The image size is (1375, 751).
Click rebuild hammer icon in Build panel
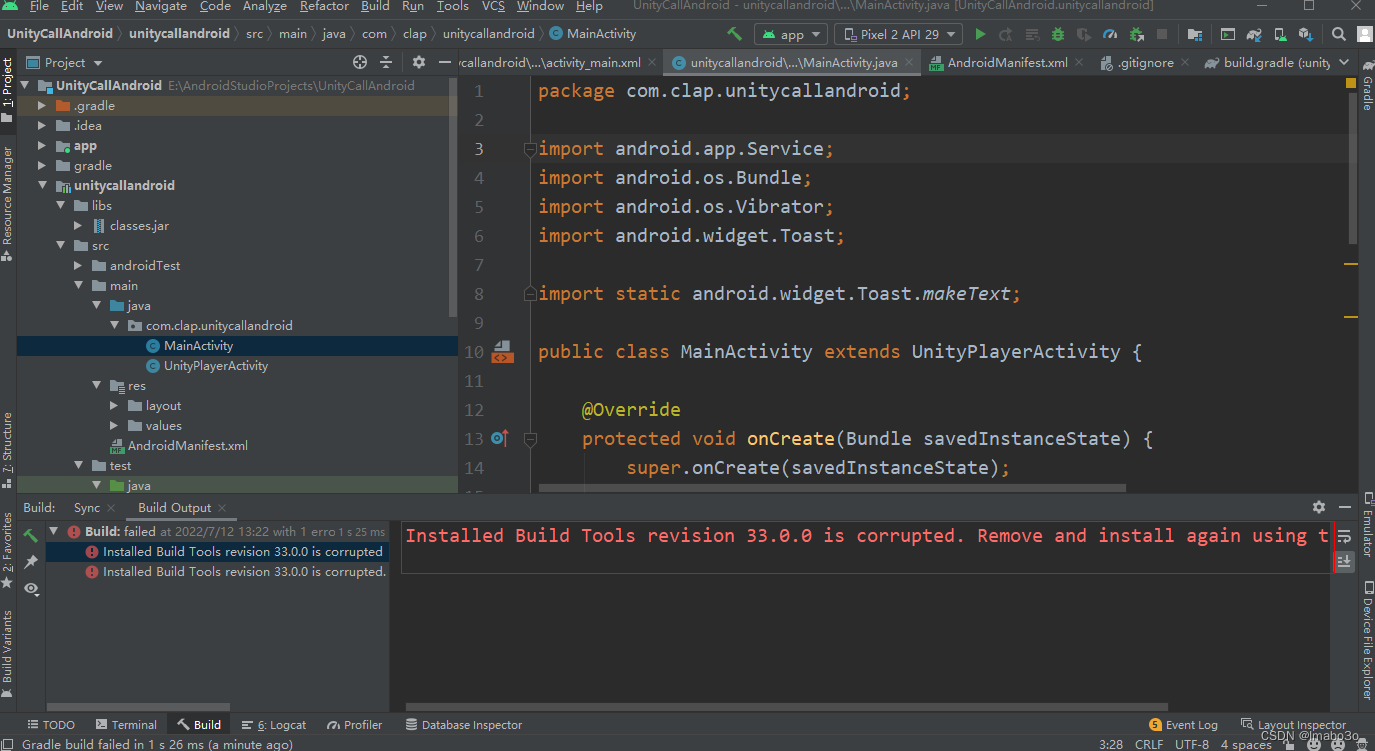click(31, 535)
